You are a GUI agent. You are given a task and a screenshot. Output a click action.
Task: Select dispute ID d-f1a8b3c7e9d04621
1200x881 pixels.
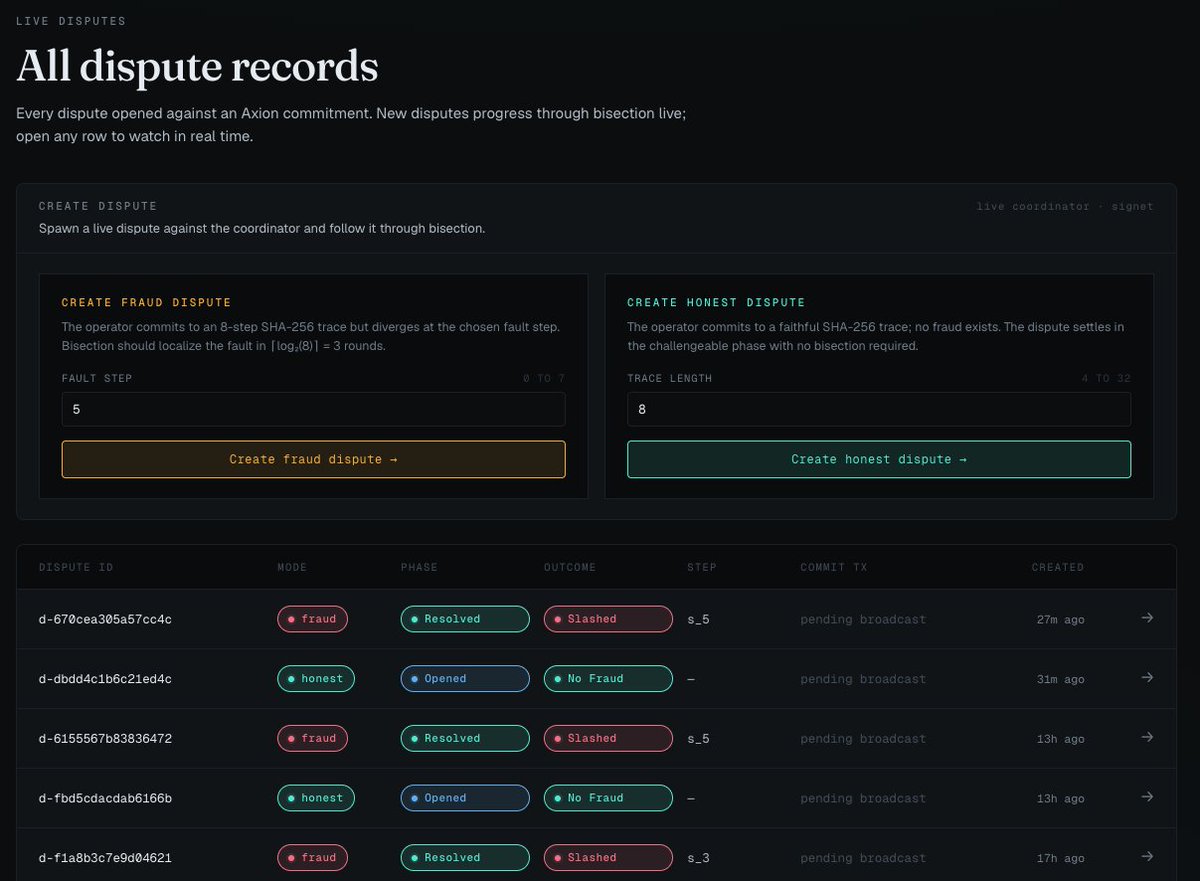105,858
